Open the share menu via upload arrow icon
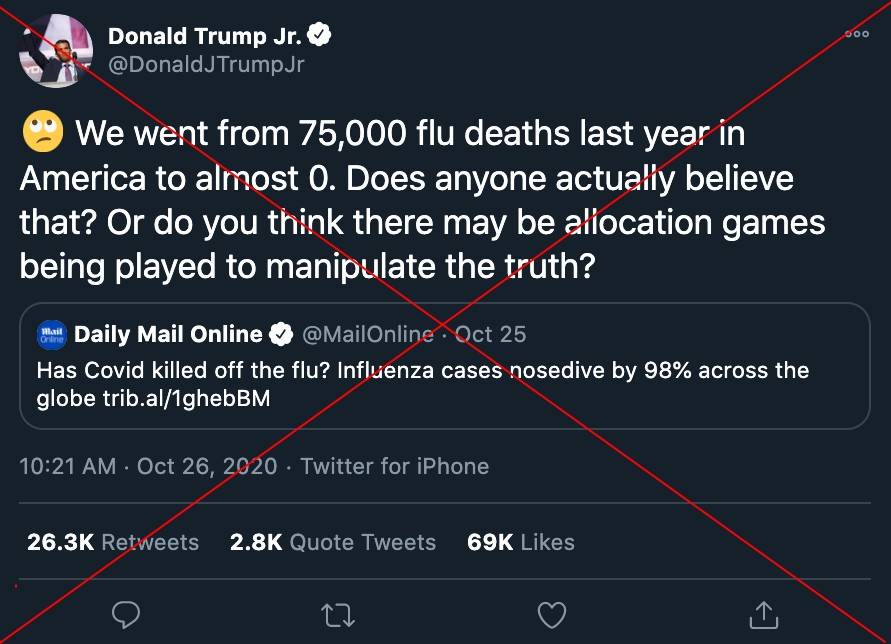Image resolution: width=891 pixels, height=644 pixels. click(x=765, y=615)
